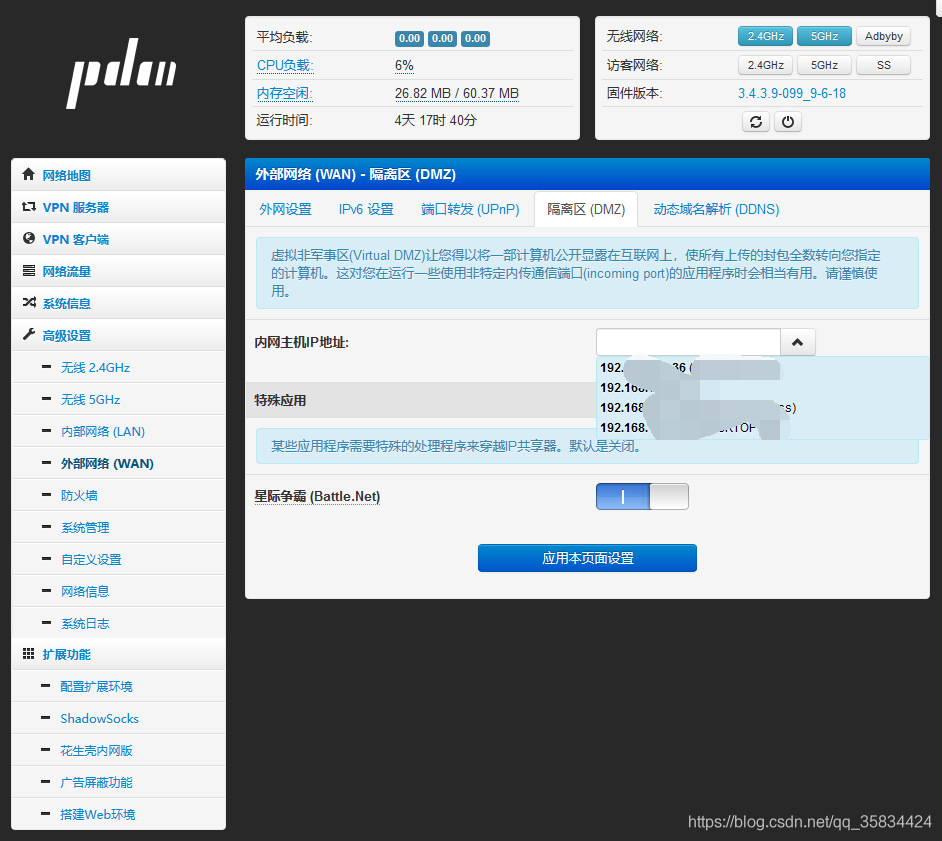Open the 外网设置 tab
Viewport: 942px width, 841px height.
tap(285, 209)
